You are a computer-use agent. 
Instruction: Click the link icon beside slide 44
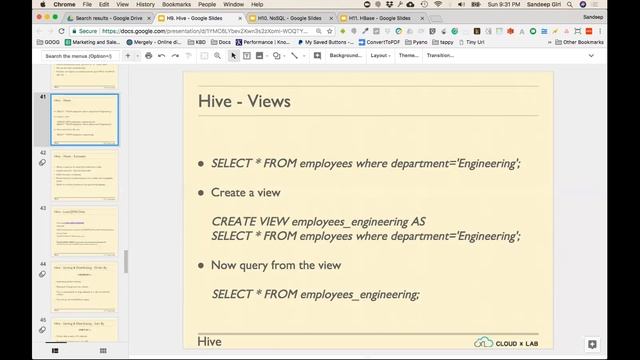click(42, 274)
